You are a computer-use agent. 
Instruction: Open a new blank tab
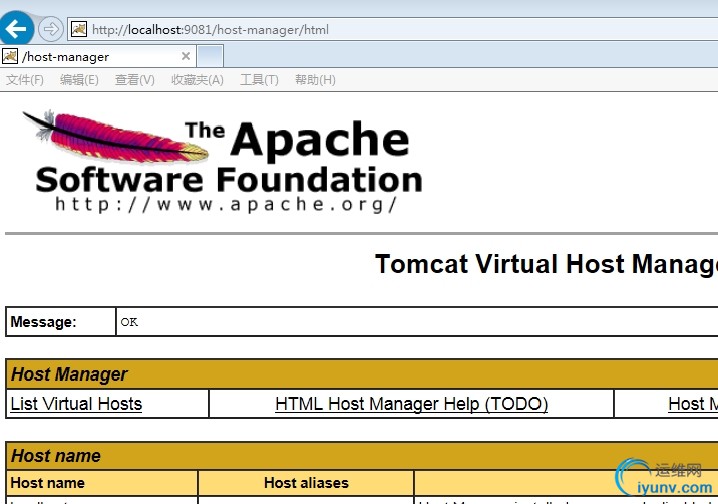pos(210,56)
